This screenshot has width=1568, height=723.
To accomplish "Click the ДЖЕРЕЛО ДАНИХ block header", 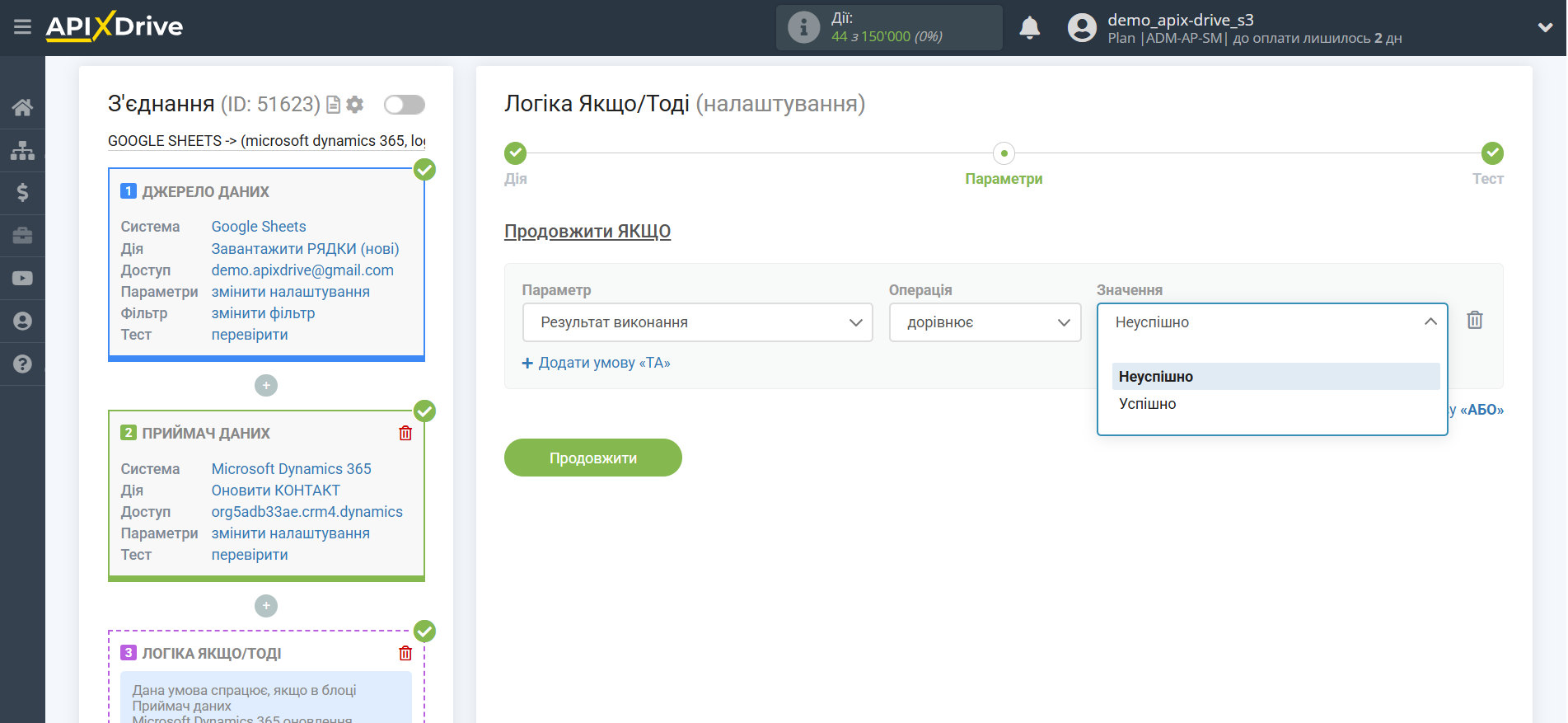I will point(205,192).
